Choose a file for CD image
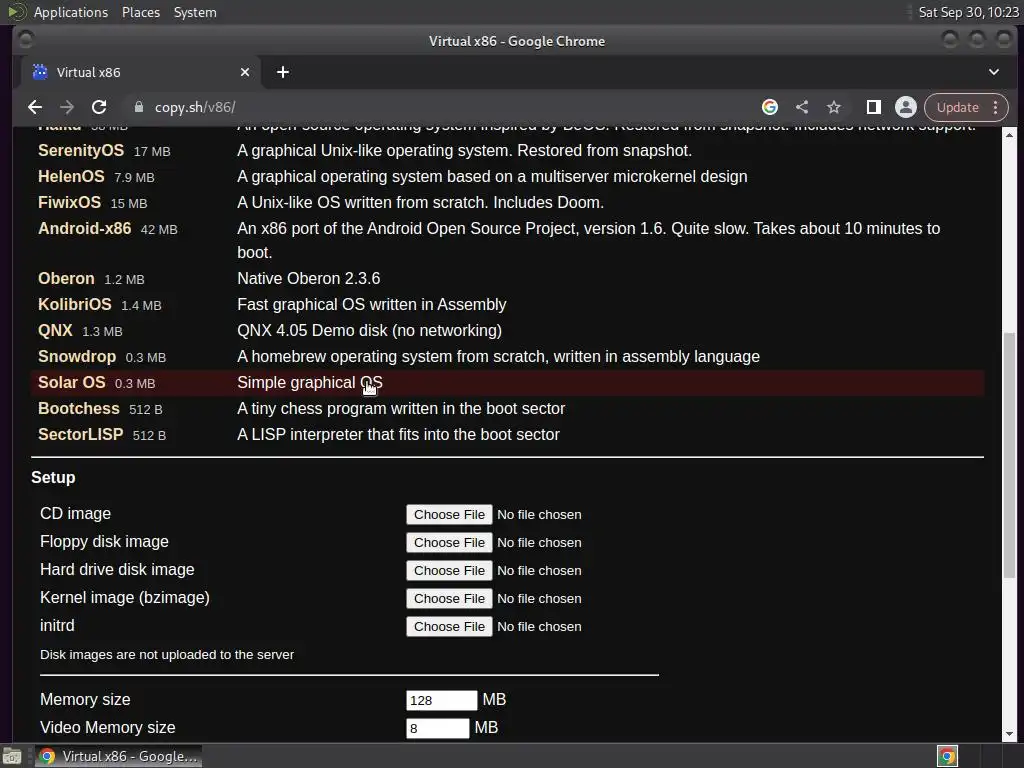1024x768 pixels. (449, 515)
